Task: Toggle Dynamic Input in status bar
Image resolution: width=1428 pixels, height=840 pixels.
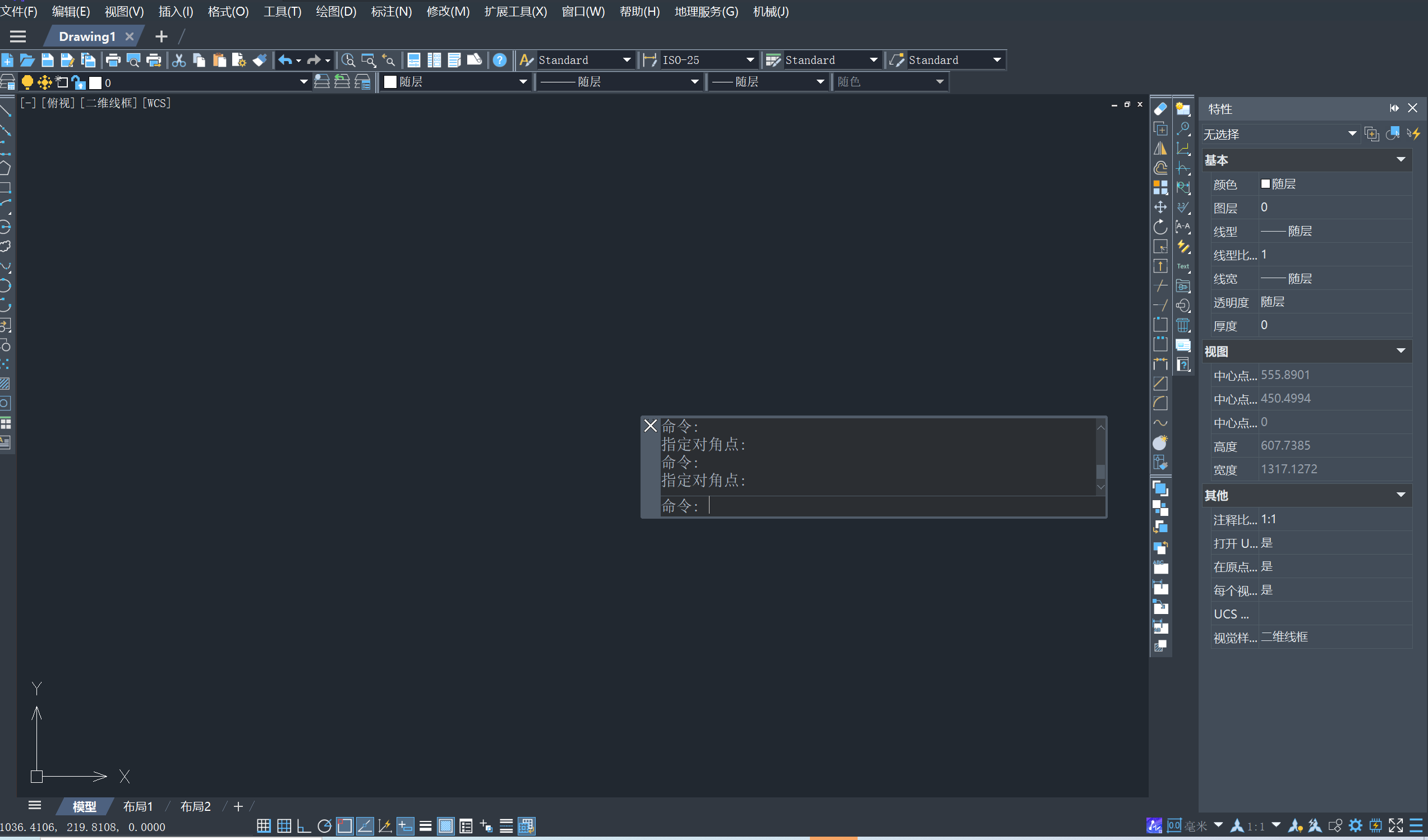Action: pos(405,827)
